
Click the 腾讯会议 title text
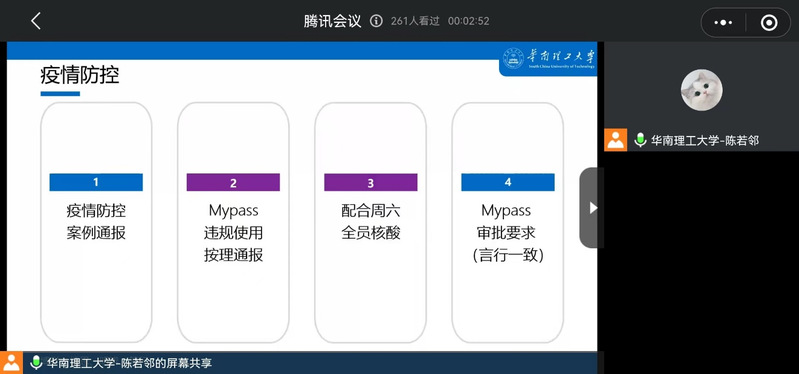pyautogui.click(x=333, y=21)
